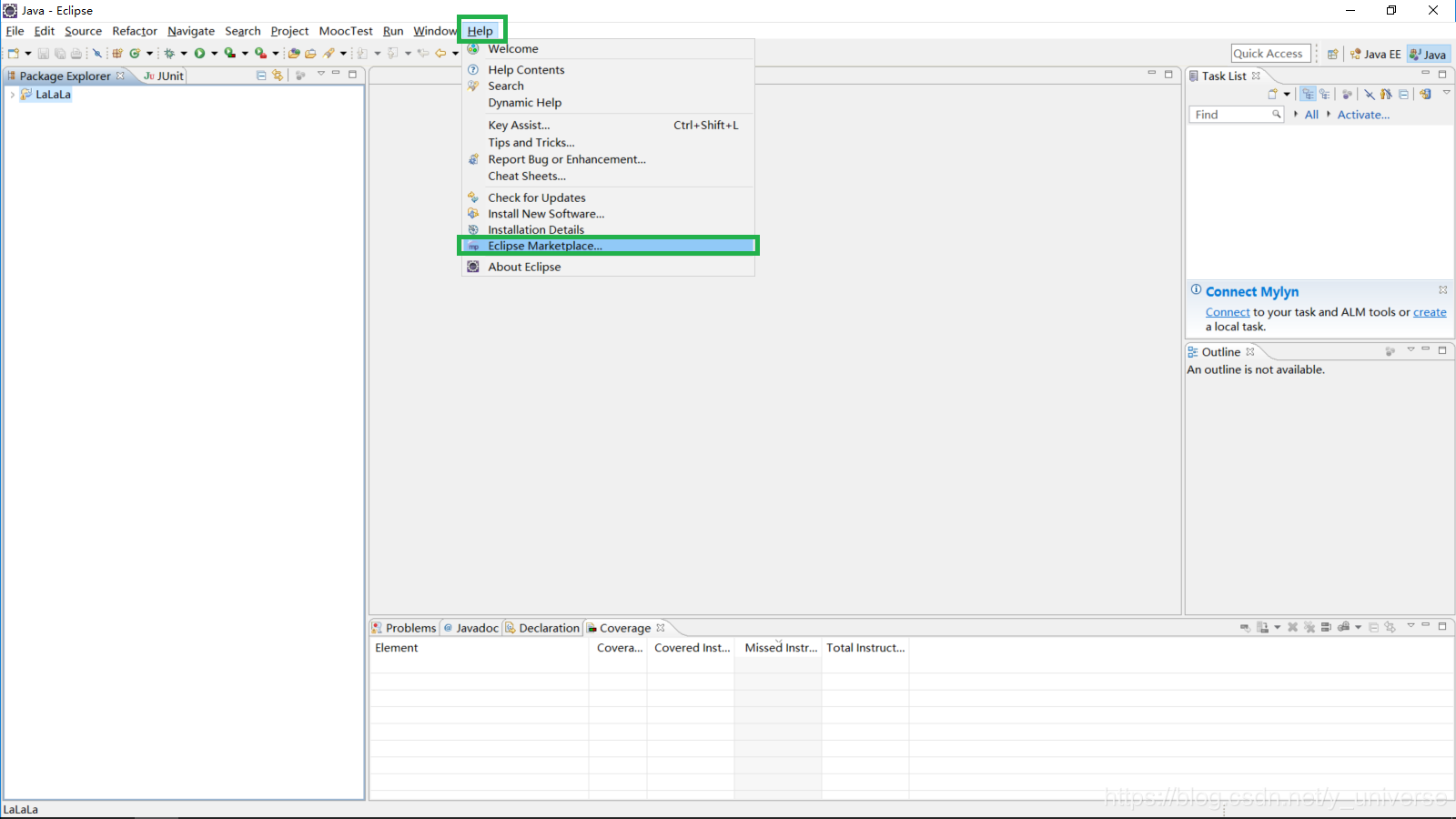
Task: Toggle Categorized presentation in Task List
Action: [x=1308, y=94]
